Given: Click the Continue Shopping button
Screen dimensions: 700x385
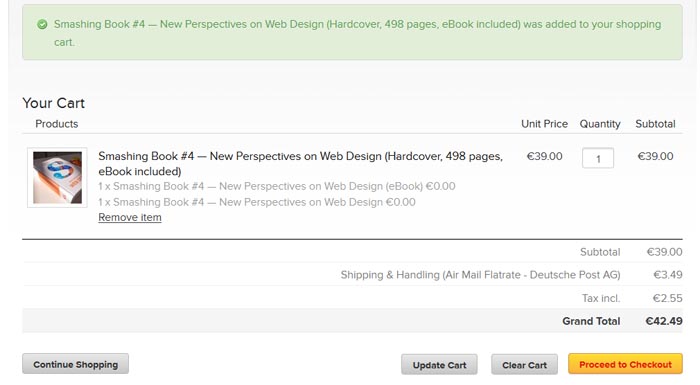Looking at the screenshot, I should click(x=75, y=364).
